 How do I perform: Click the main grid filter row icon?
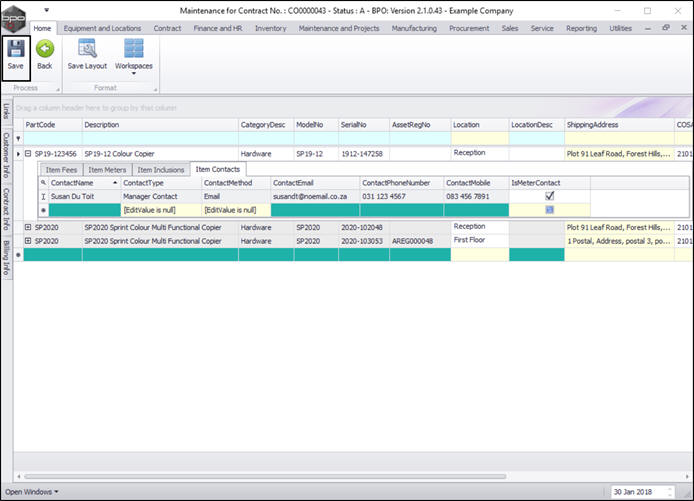pyautogui.click(x=18, y=138)
